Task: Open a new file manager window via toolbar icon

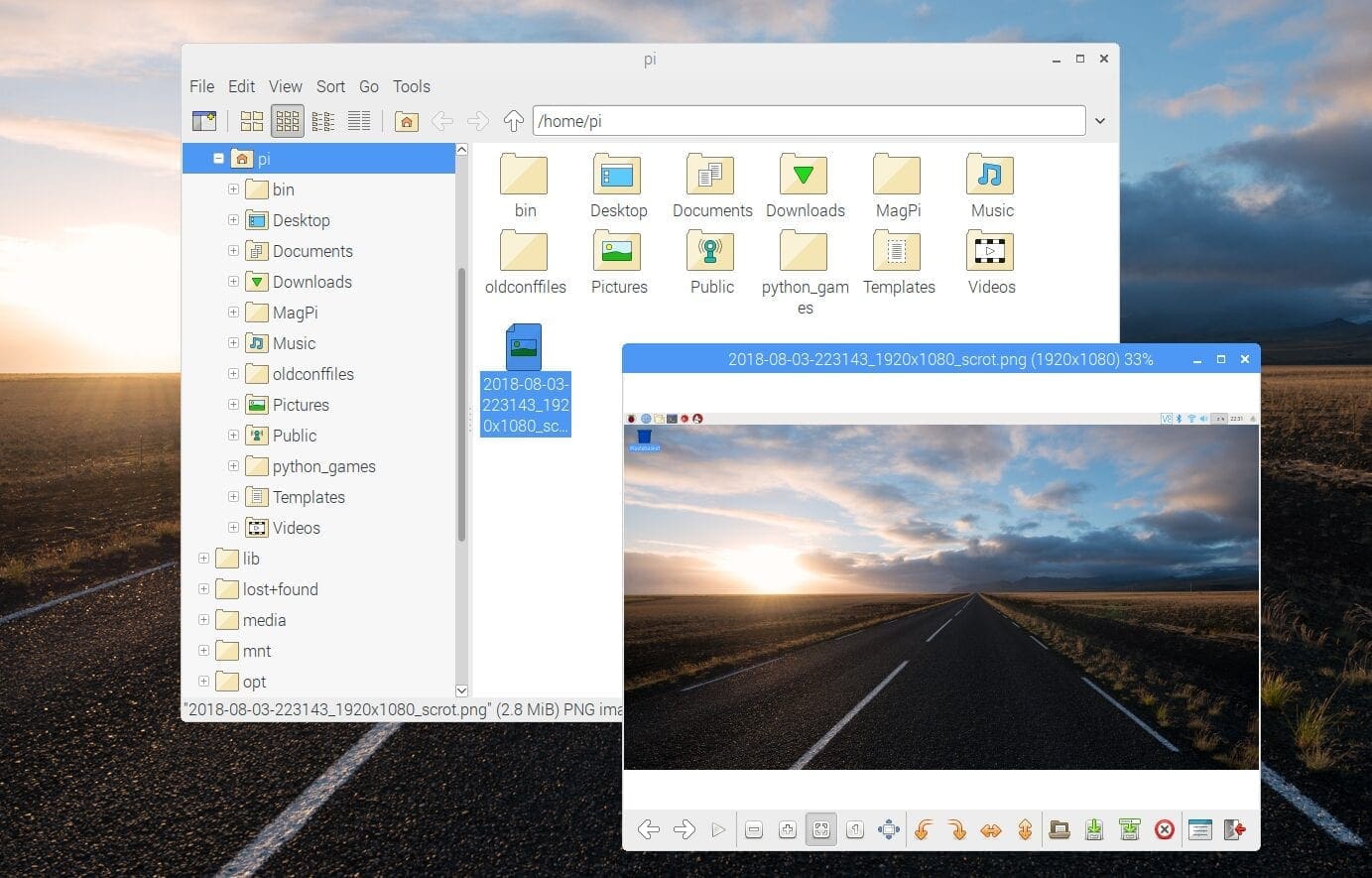Action: (204, 121)
